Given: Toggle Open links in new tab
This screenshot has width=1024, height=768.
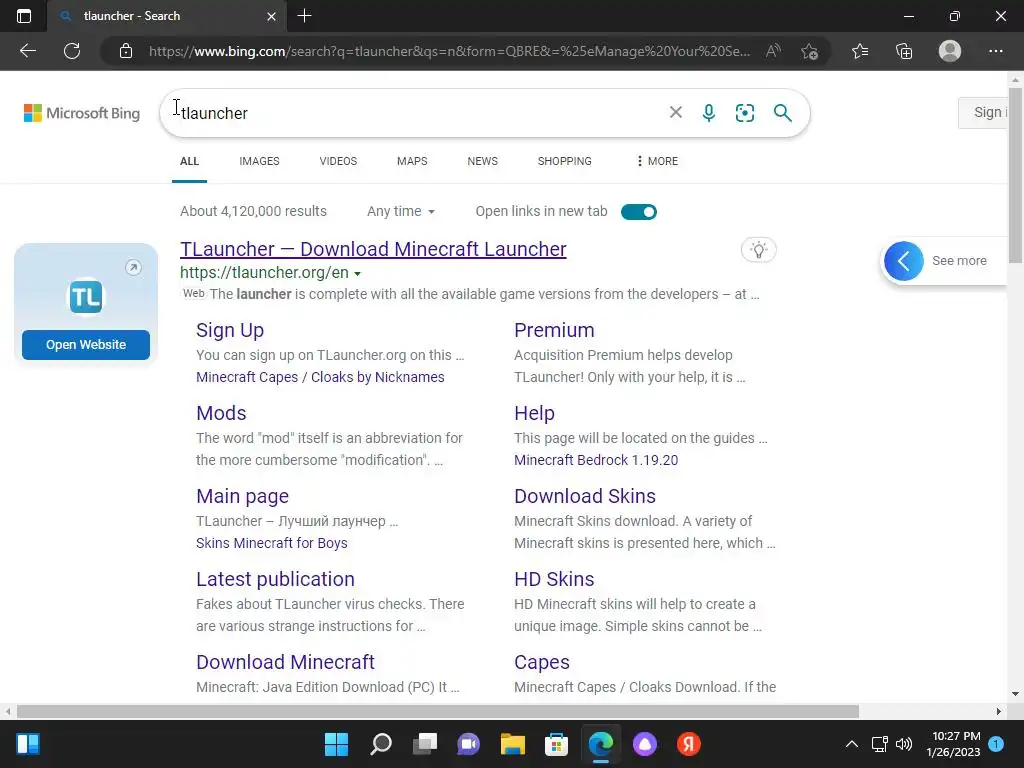Looking at the screenshot, I should coord(639,212).
